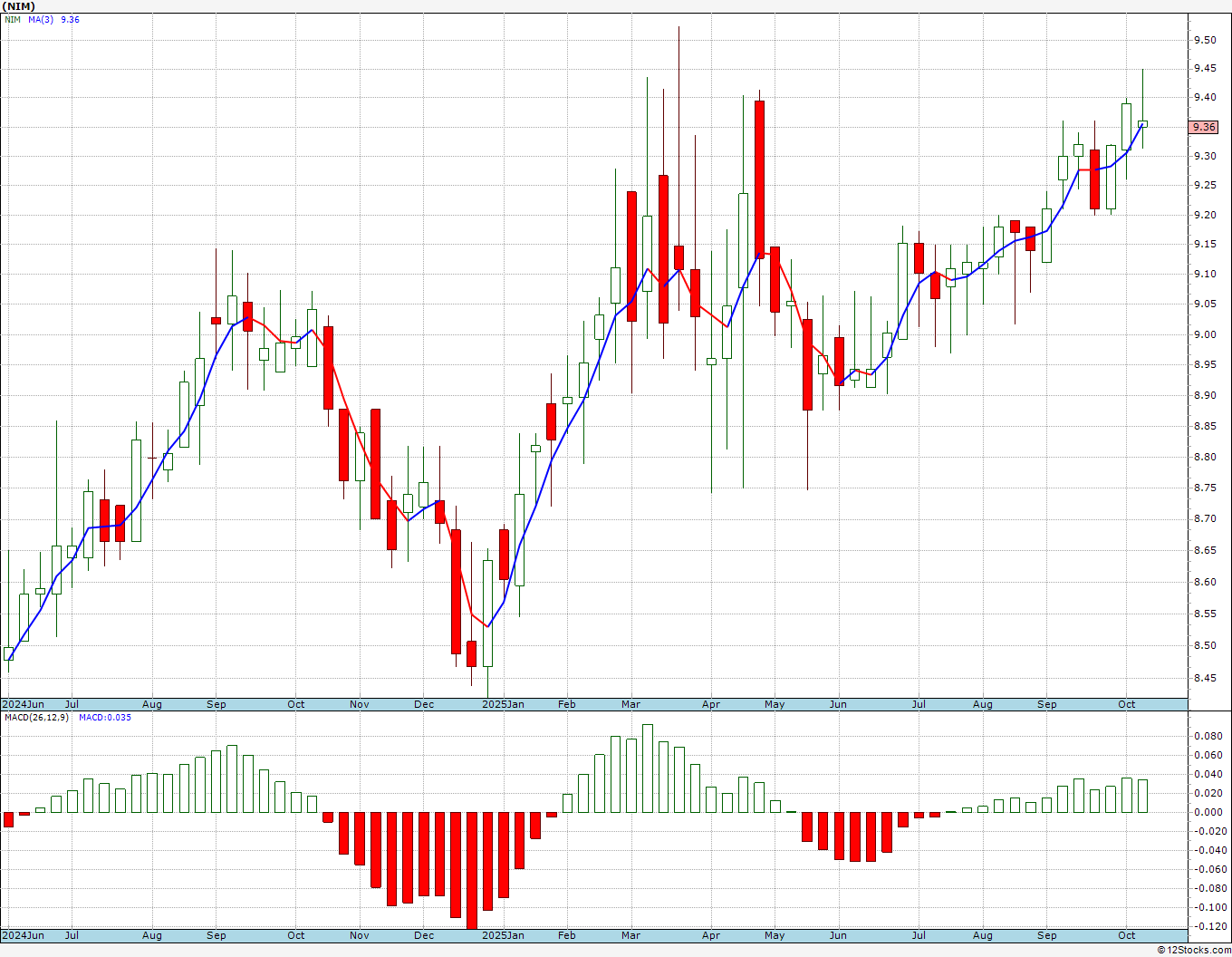The height and width of the screenshot is (957, 1232).
Task: Select Nov on the price chart time axis
Action: pos(360,704)
